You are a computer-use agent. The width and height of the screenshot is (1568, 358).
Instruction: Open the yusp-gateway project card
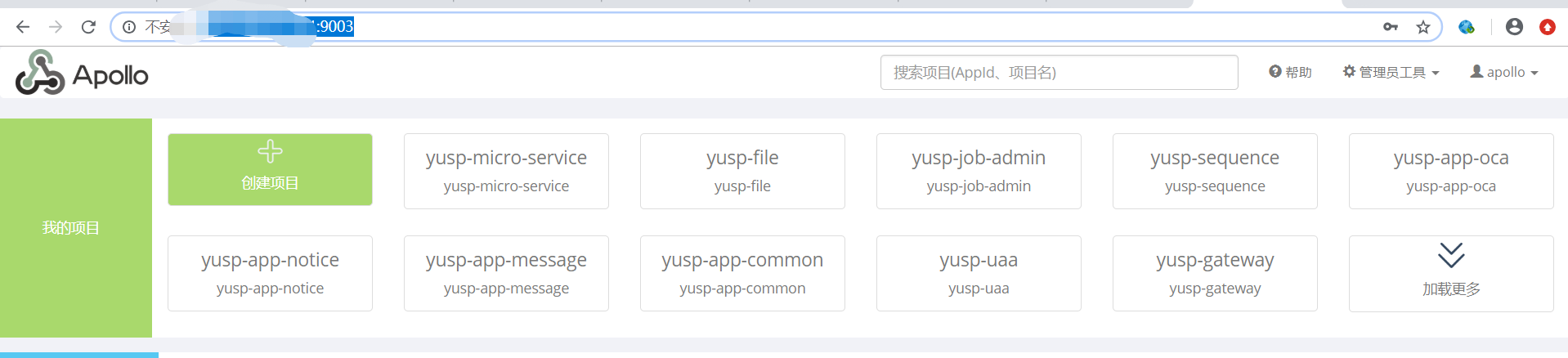(x=1215, y=273)
